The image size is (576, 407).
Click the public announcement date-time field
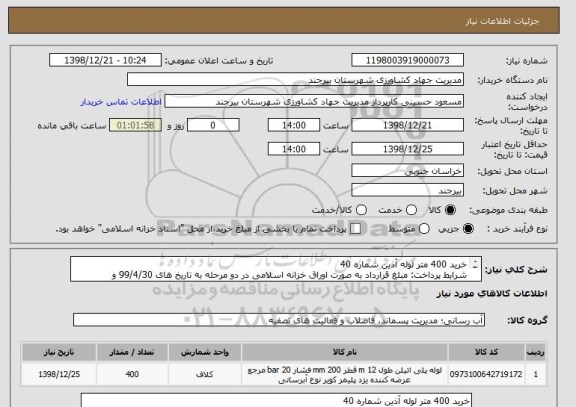coord(105,60)
